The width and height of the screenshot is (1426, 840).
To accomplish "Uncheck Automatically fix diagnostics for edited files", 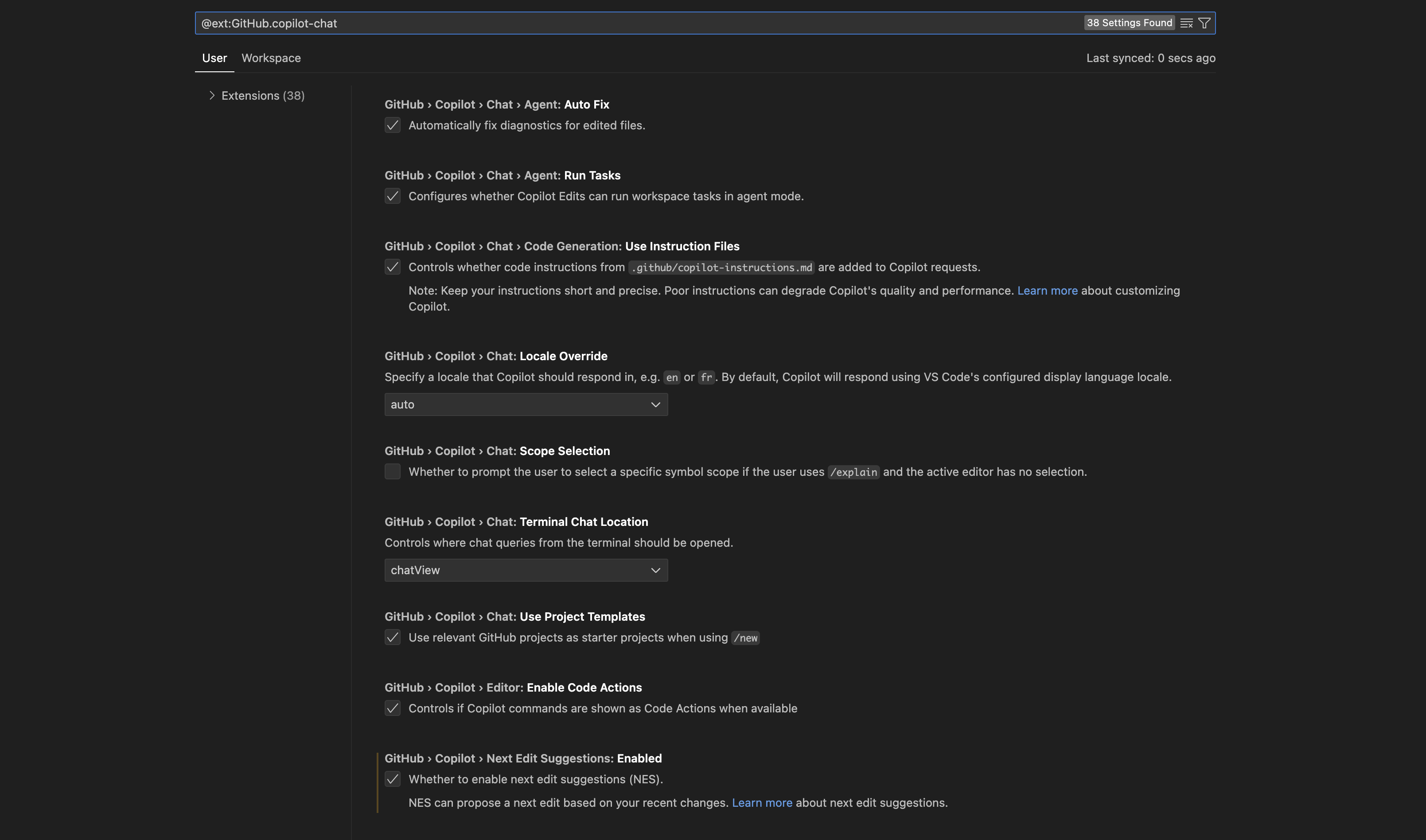I will (392, 125).
